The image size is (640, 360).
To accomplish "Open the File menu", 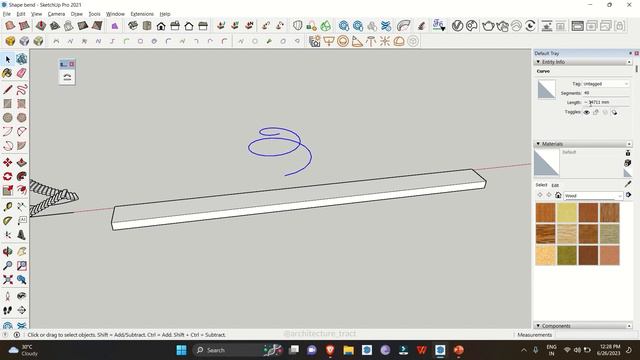I will click(x=7, y=14).
